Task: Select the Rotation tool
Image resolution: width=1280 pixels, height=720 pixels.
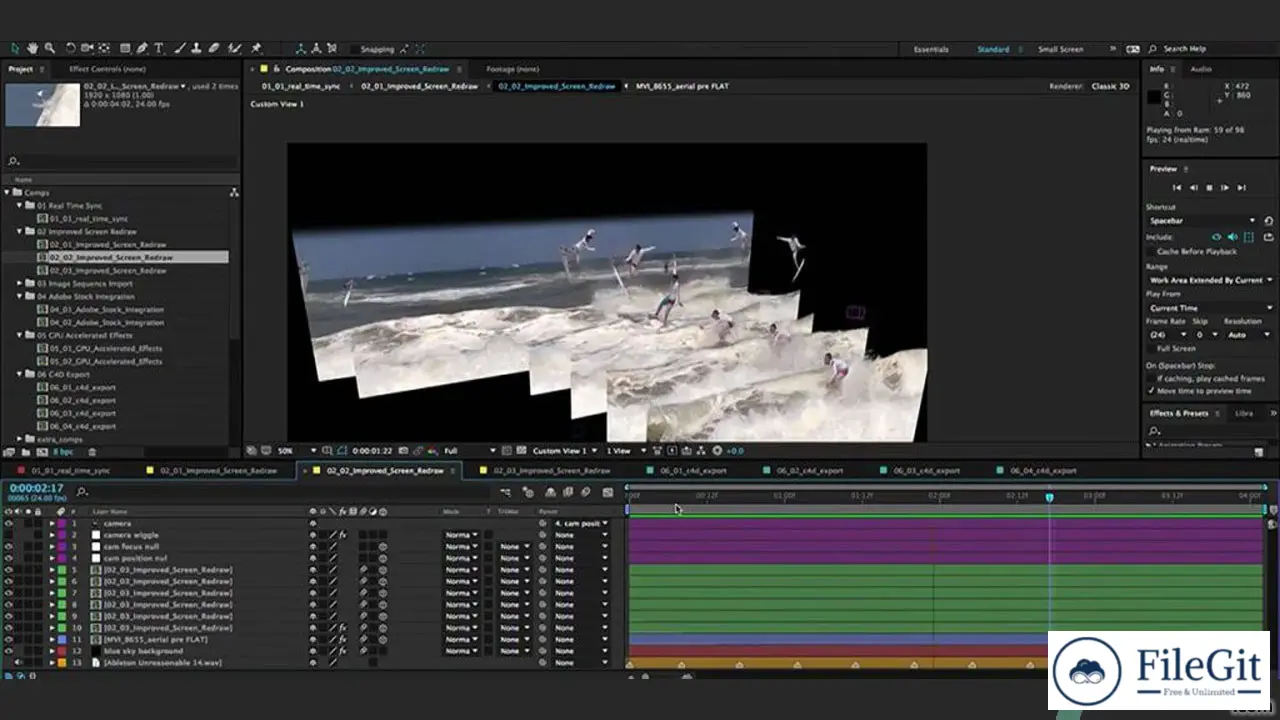Action: 70,48
